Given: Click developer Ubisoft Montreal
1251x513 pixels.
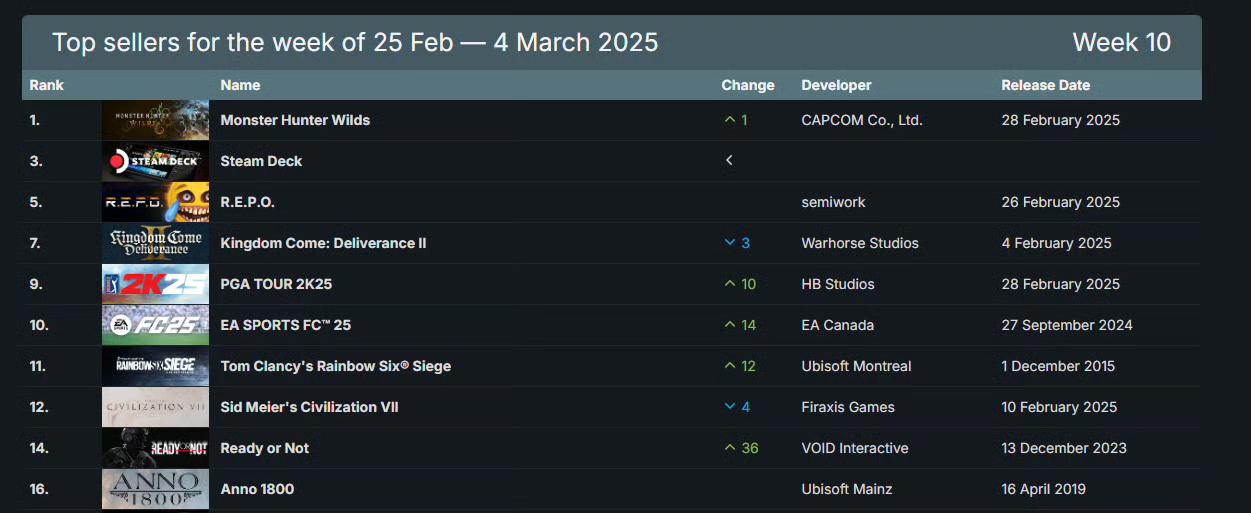Looking at the screenshot, I should click(856, 366).
